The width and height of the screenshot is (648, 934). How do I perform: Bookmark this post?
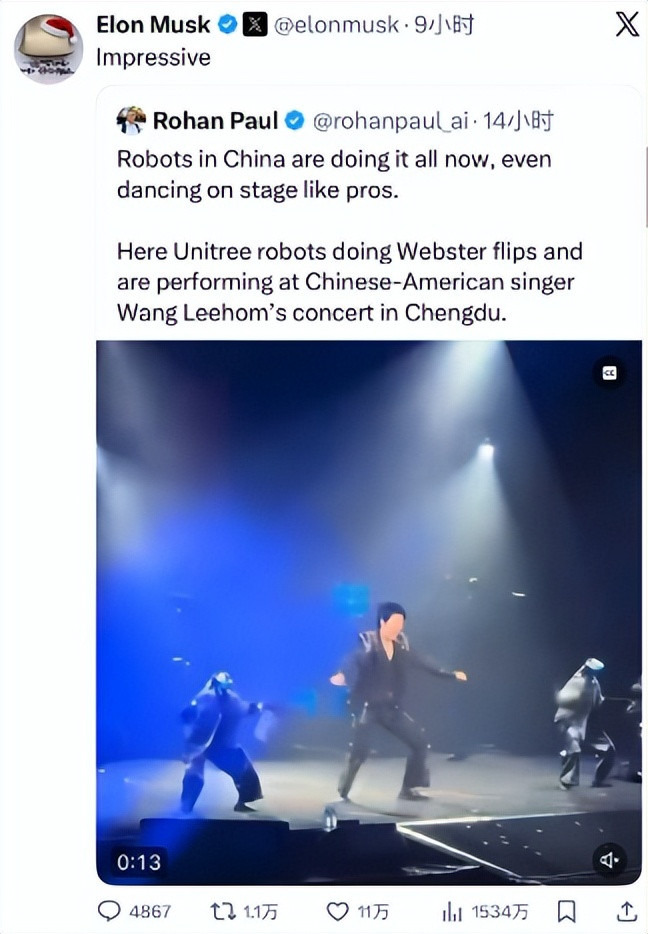(x=566, y=911)
